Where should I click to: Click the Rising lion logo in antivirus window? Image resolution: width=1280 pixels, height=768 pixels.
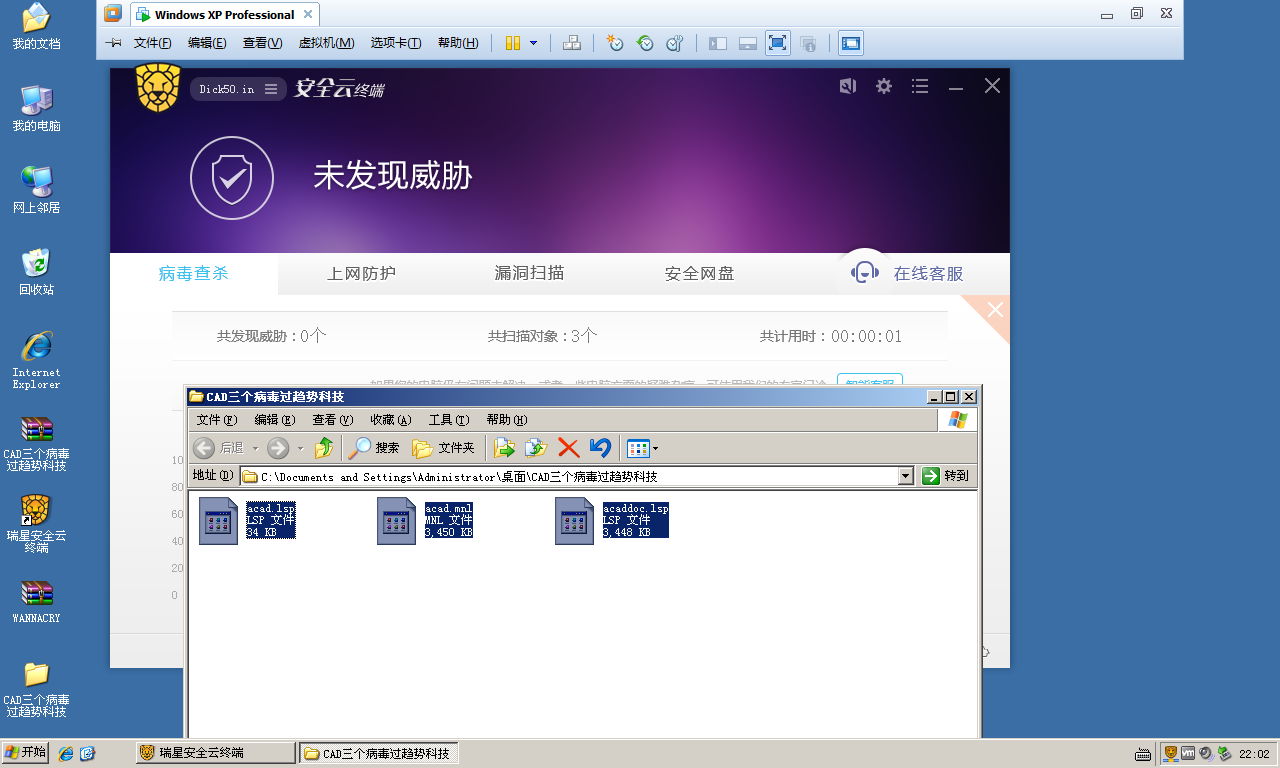pos(158,88)
